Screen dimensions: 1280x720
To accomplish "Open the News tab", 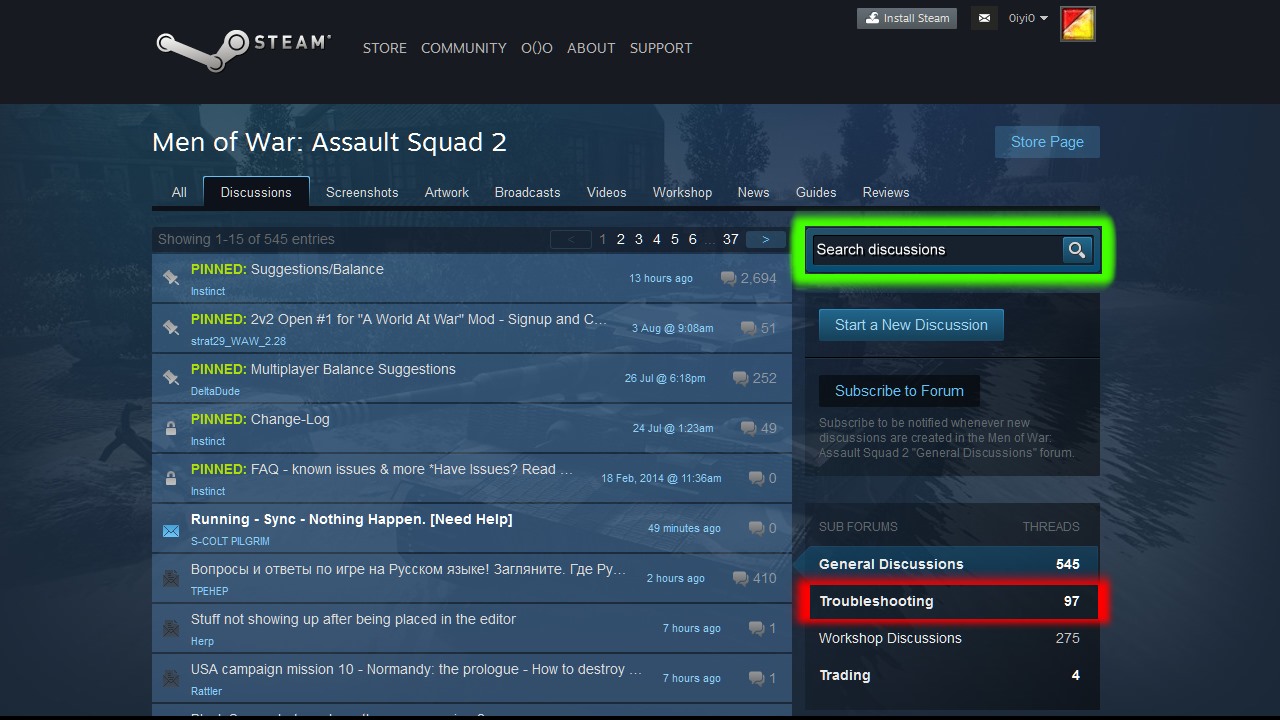I will 754,192.
